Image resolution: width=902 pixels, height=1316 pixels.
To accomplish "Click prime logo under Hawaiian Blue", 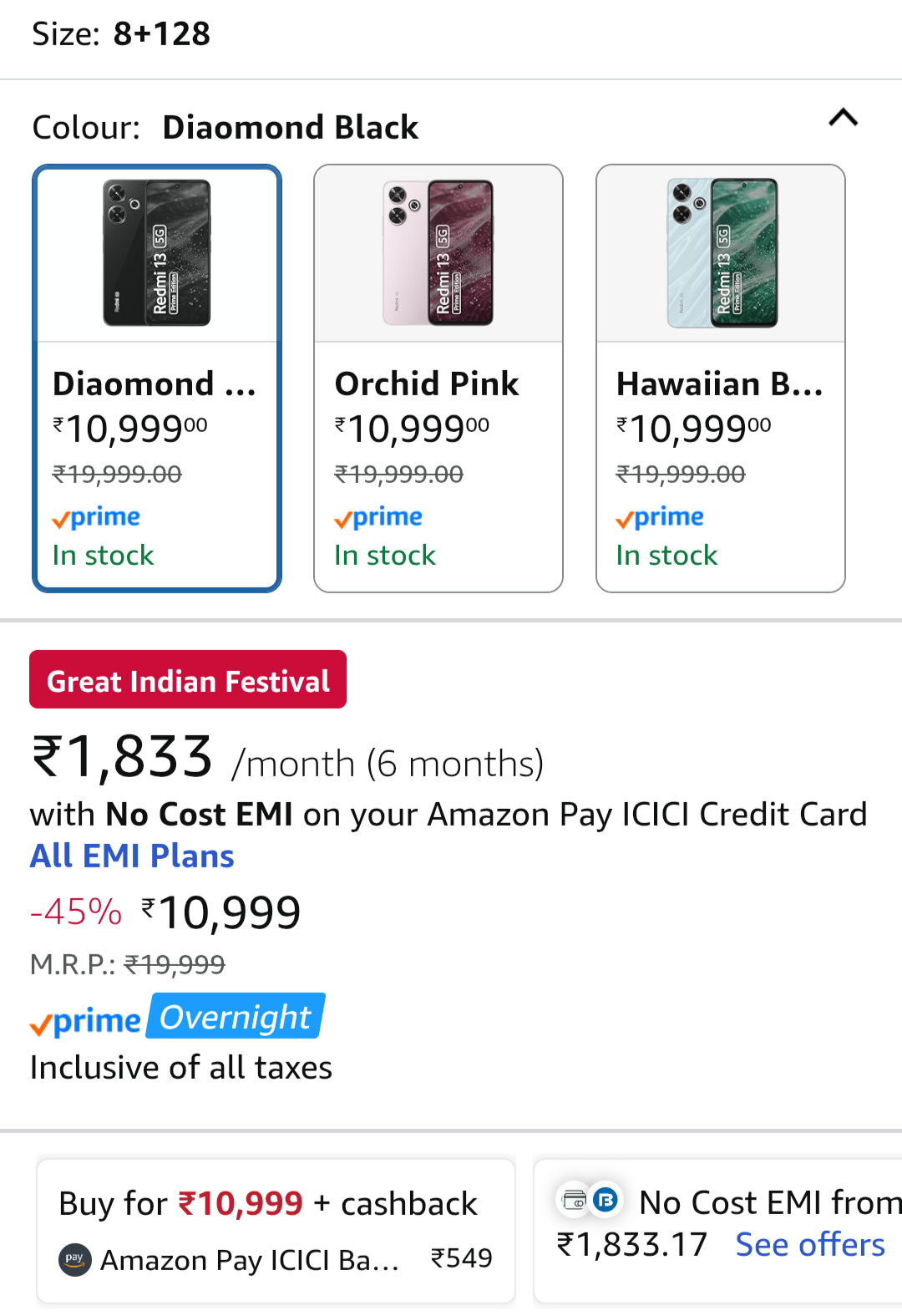I will (660, 518).
